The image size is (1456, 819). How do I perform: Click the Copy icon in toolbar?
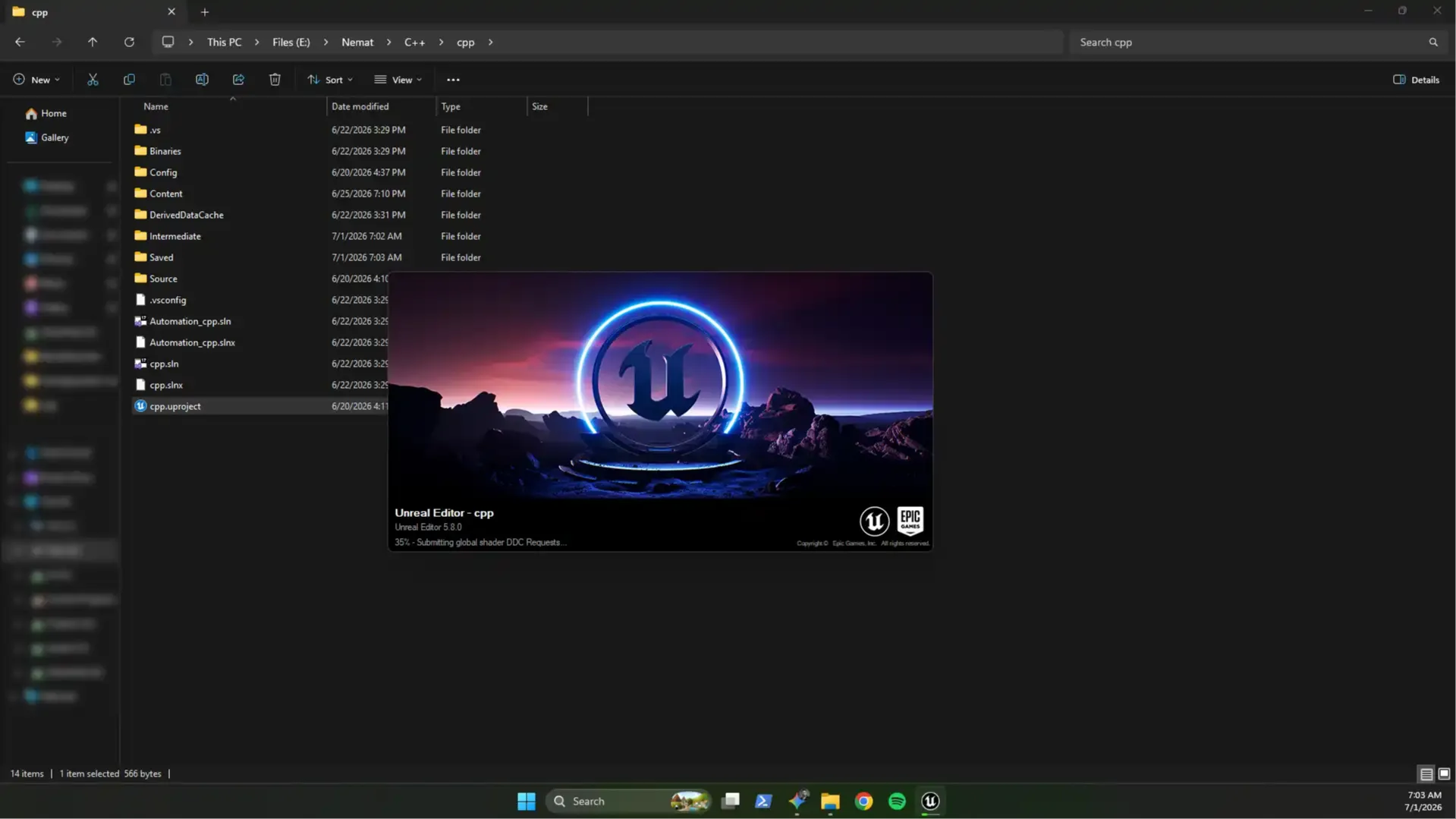129,80
